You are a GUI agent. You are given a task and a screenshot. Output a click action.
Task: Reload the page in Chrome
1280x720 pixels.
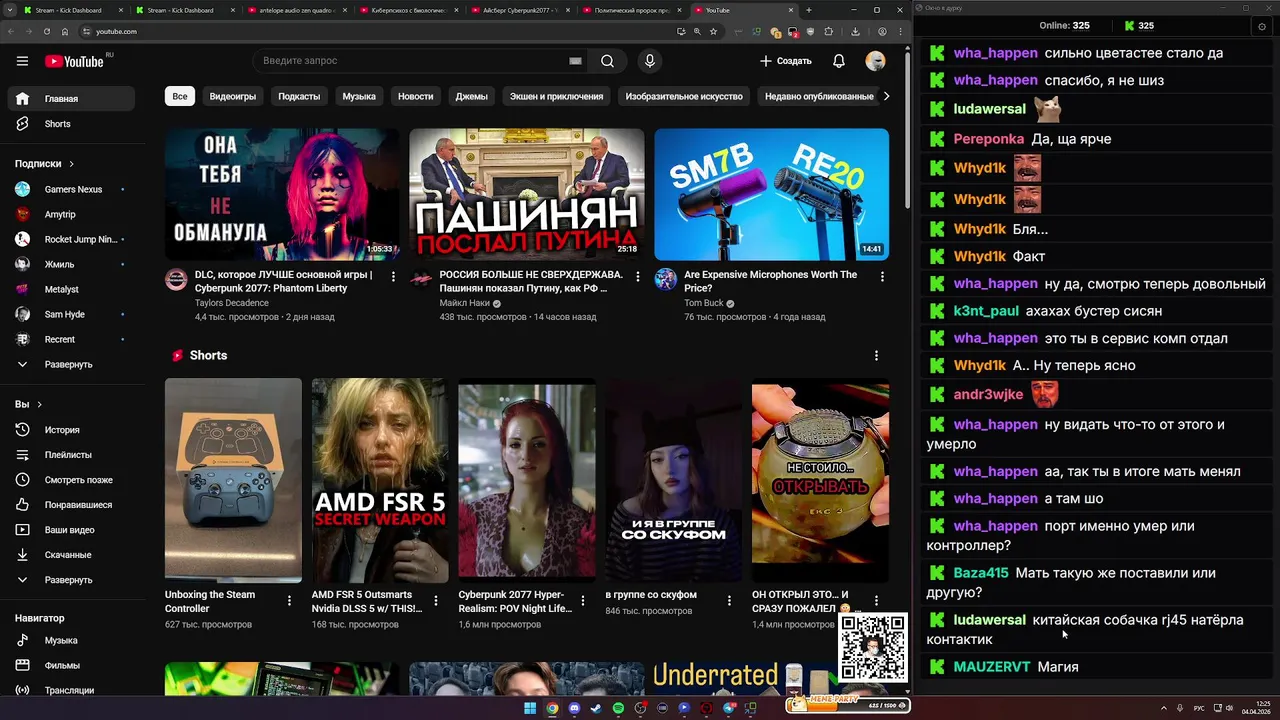[47, 32]
